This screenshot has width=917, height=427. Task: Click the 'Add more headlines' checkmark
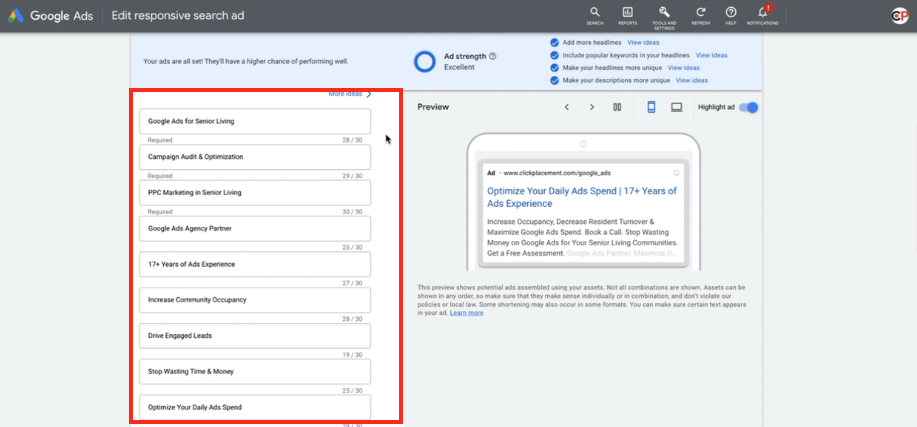tap(554, 43)
